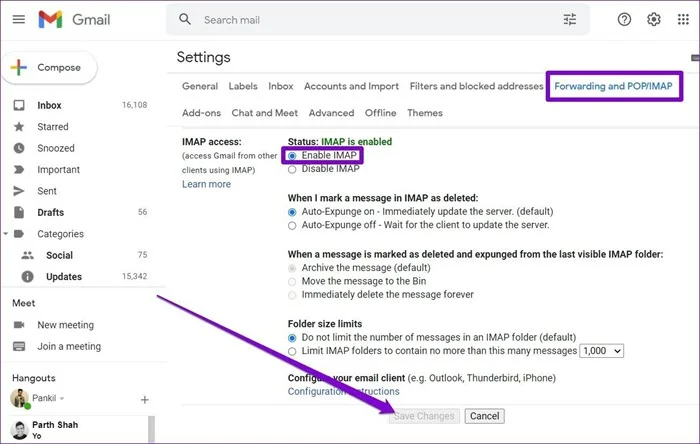Image resolution: width=700 pixels, height=444 pixels.
Task: Open the Chat and Meet tab
Action: click(265, 113)
